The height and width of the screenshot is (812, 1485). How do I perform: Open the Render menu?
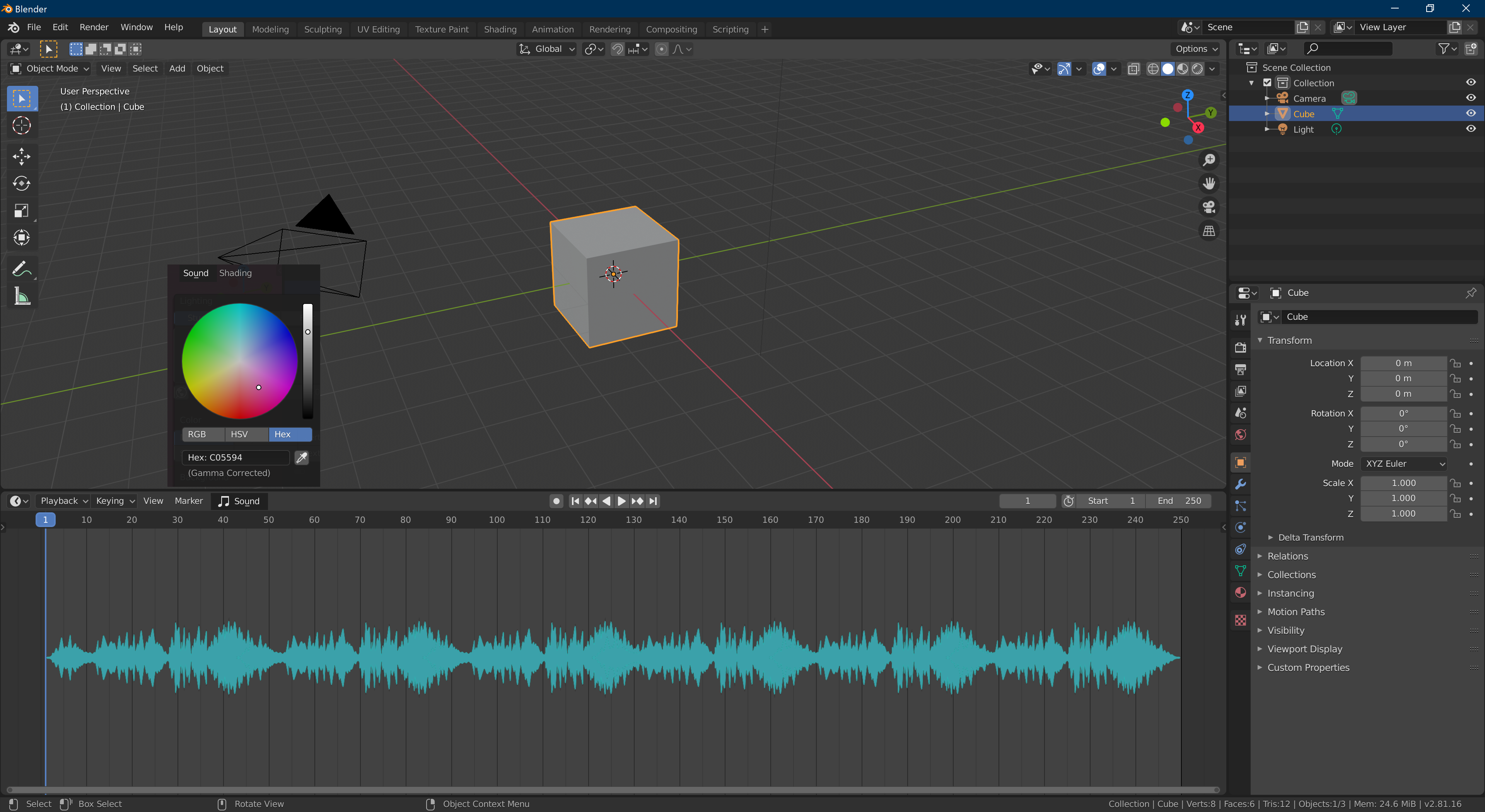coord(94,27)
